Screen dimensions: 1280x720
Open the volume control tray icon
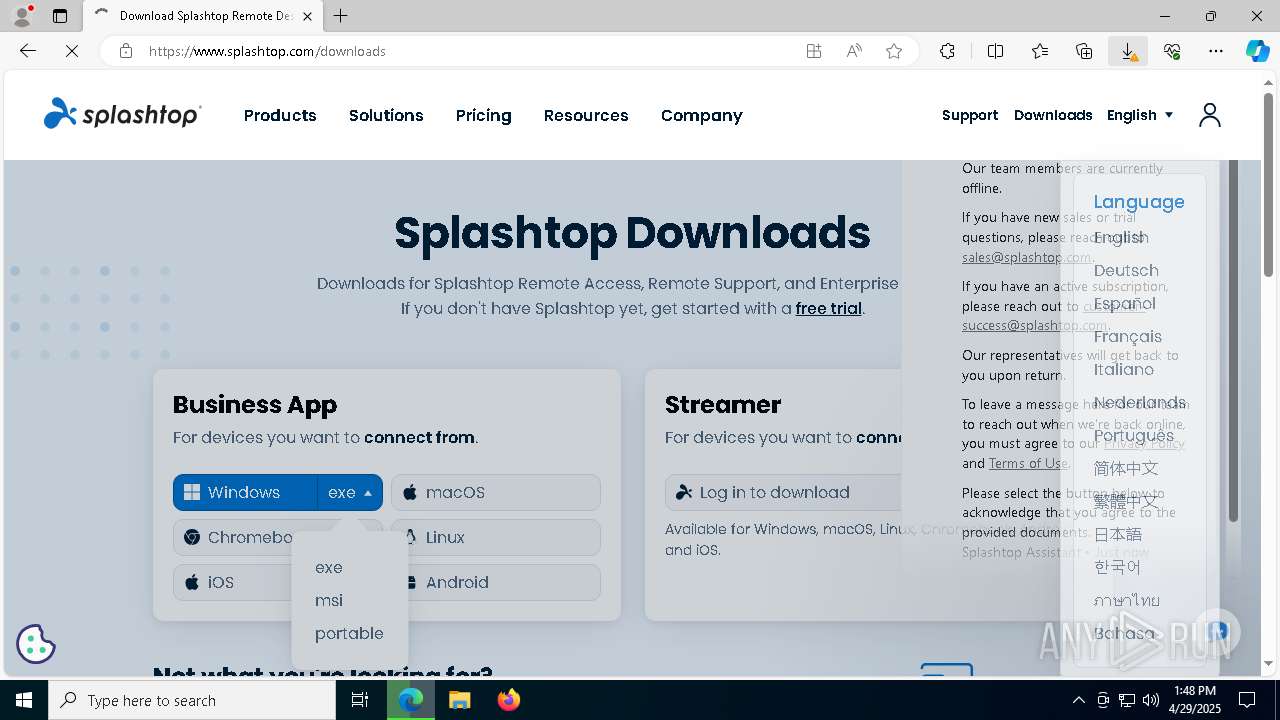[1151, 700]
